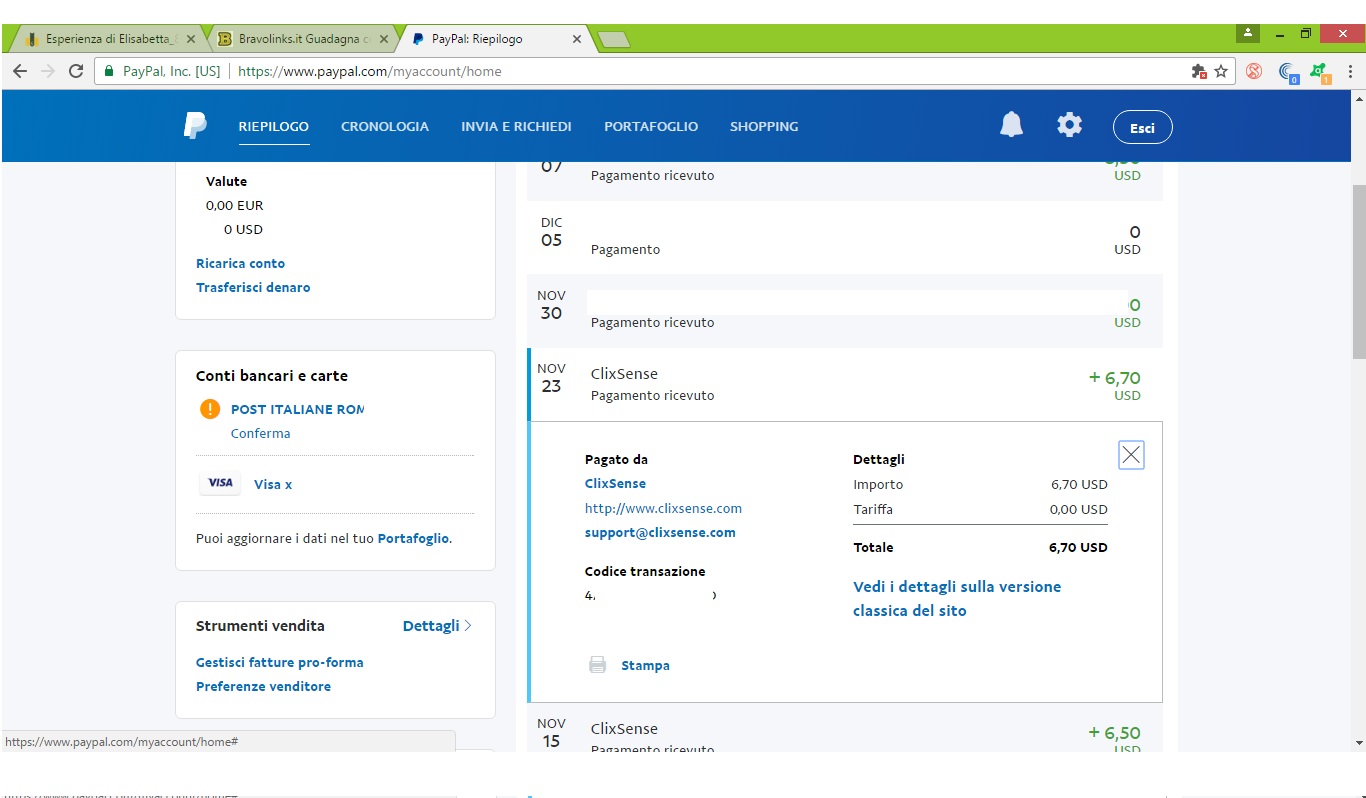Click the green padlock site security icon
Screen dimensions: 1366x798
pos(108,71)
